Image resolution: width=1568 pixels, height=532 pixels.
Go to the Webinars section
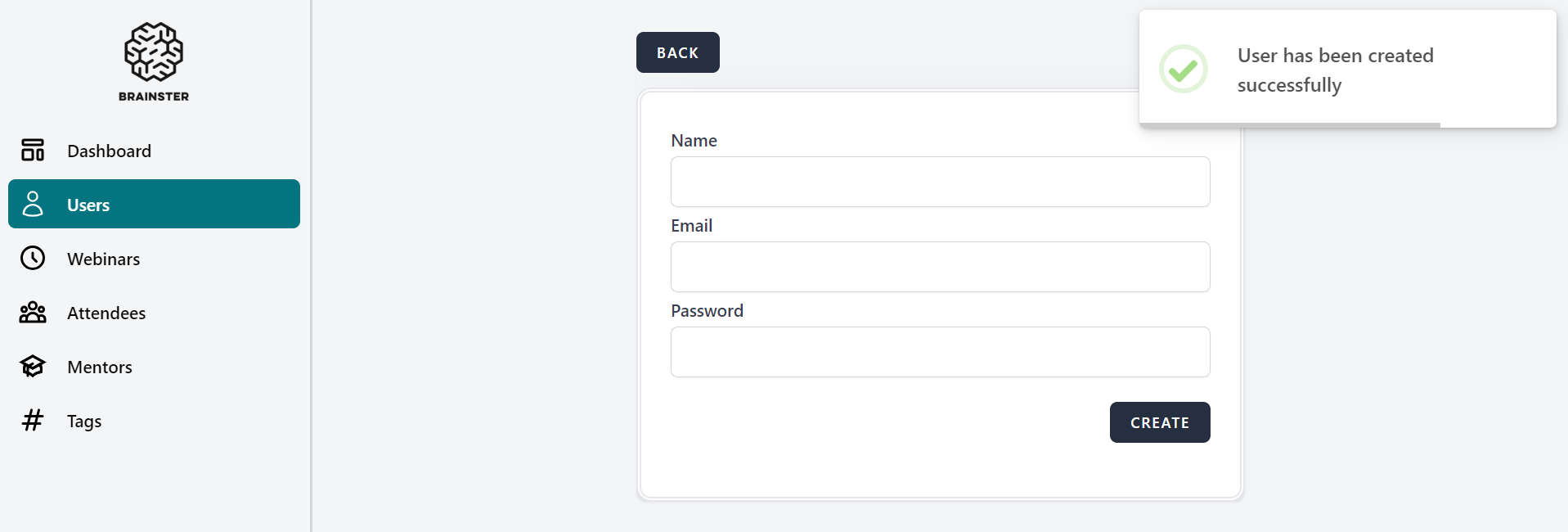(104, 259)
